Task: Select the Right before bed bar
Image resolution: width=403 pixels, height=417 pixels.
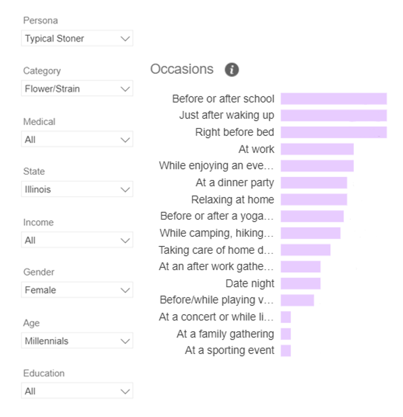Action: [334, 132]
